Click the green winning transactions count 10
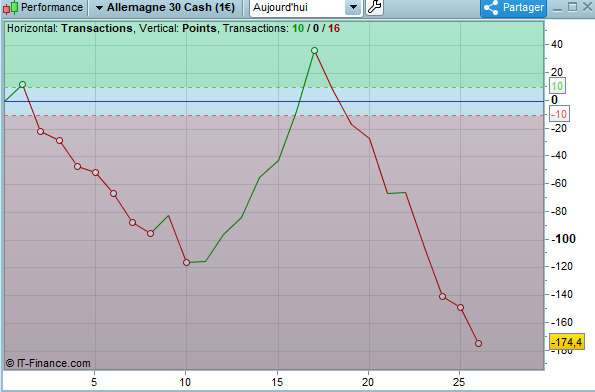Image resolution: width=595 pixels, height=392 pixels. pos(298,28)
